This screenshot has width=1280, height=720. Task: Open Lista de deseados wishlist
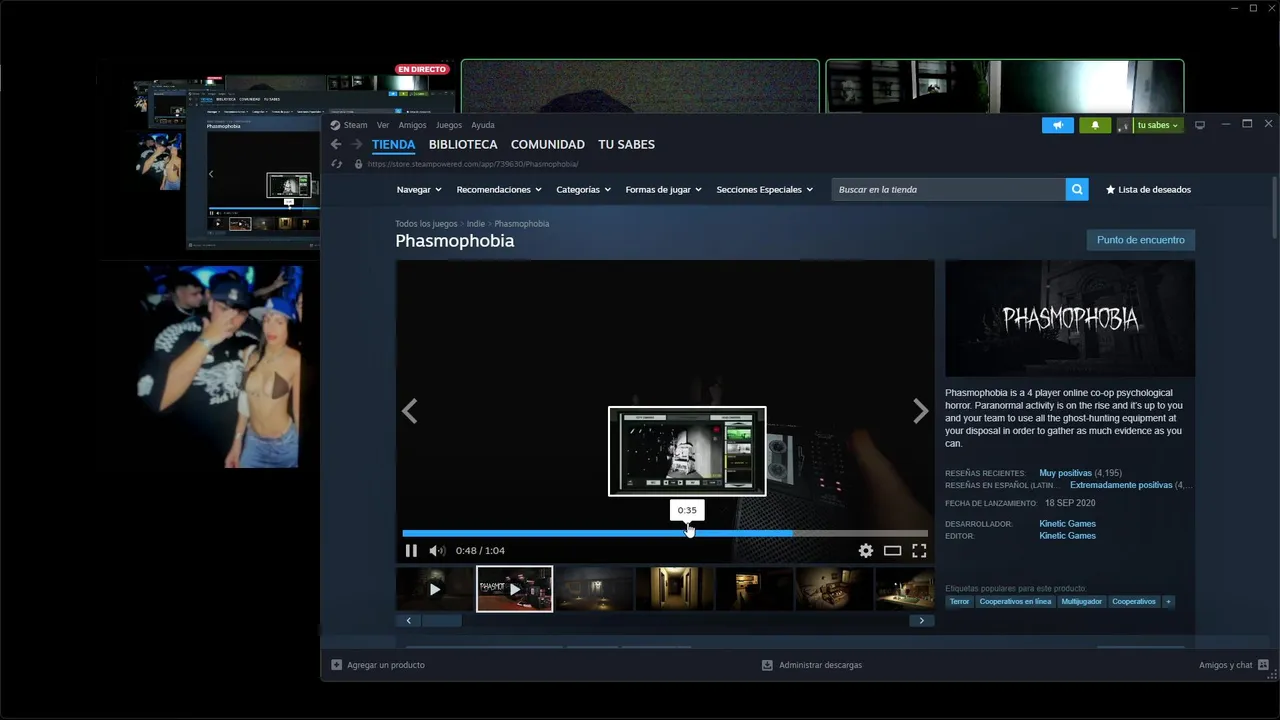[1148, 189]
